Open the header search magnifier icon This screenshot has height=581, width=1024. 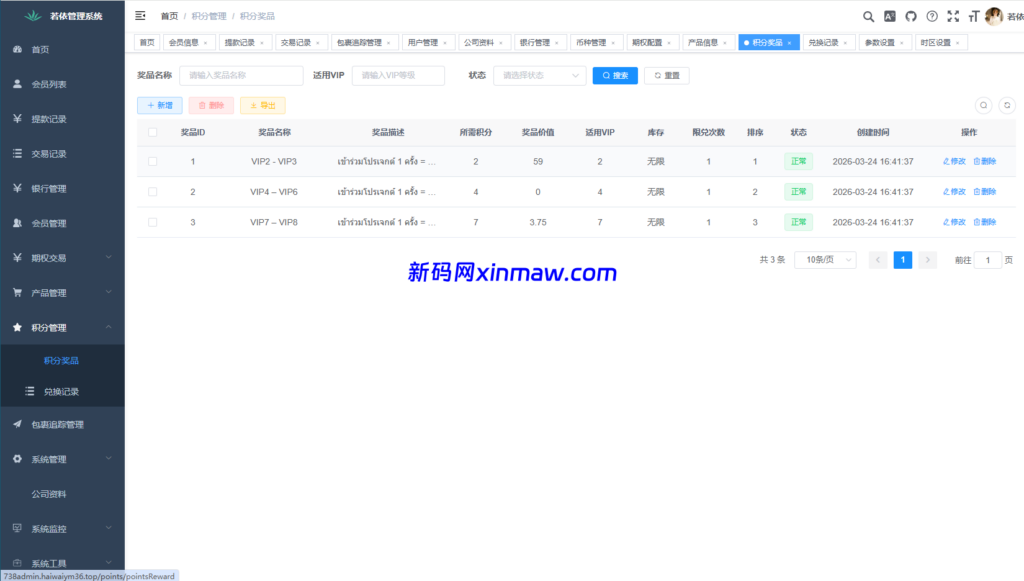868,16
